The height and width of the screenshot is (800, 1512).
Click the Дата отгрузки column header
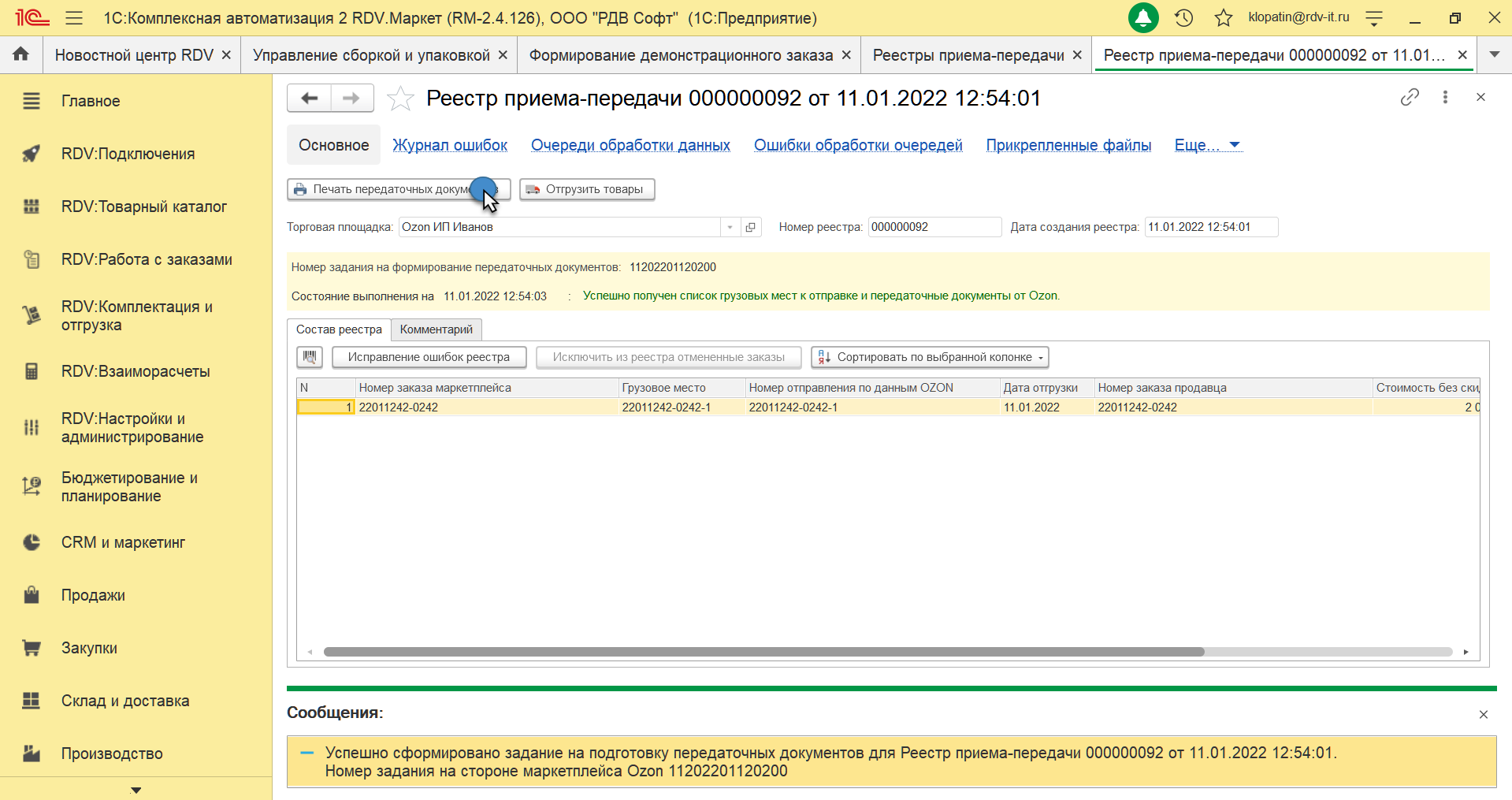(1047, 388)
